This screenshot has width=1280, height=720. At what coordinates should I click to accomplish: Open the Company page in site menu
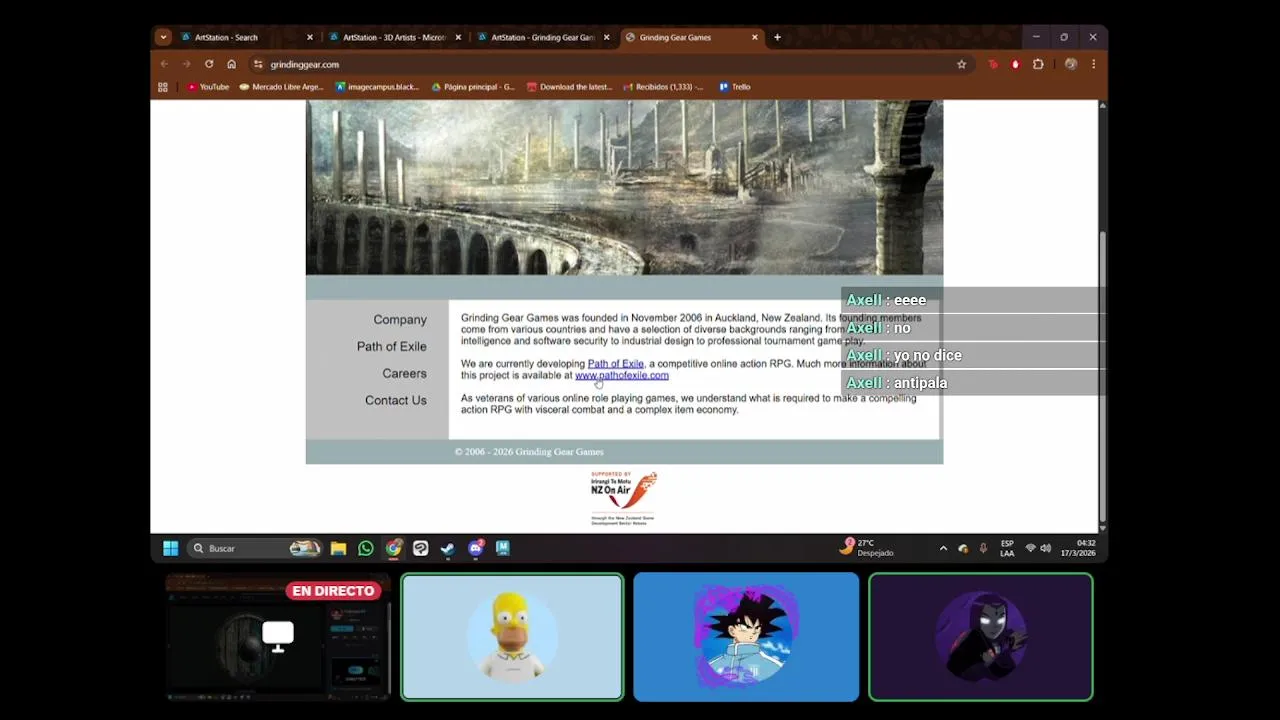tap(400, 320)
